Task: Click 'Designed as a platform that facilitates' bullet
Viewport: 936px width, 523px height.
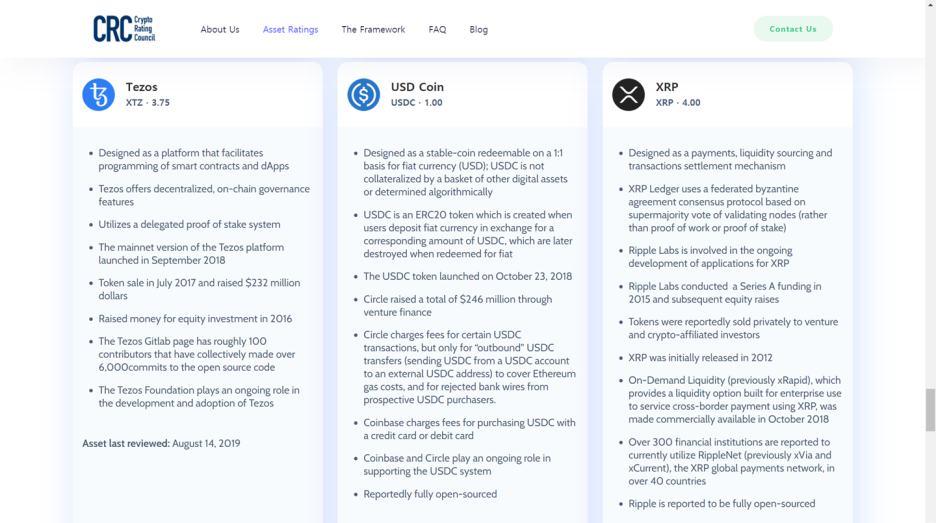Action: coord(193,159)
